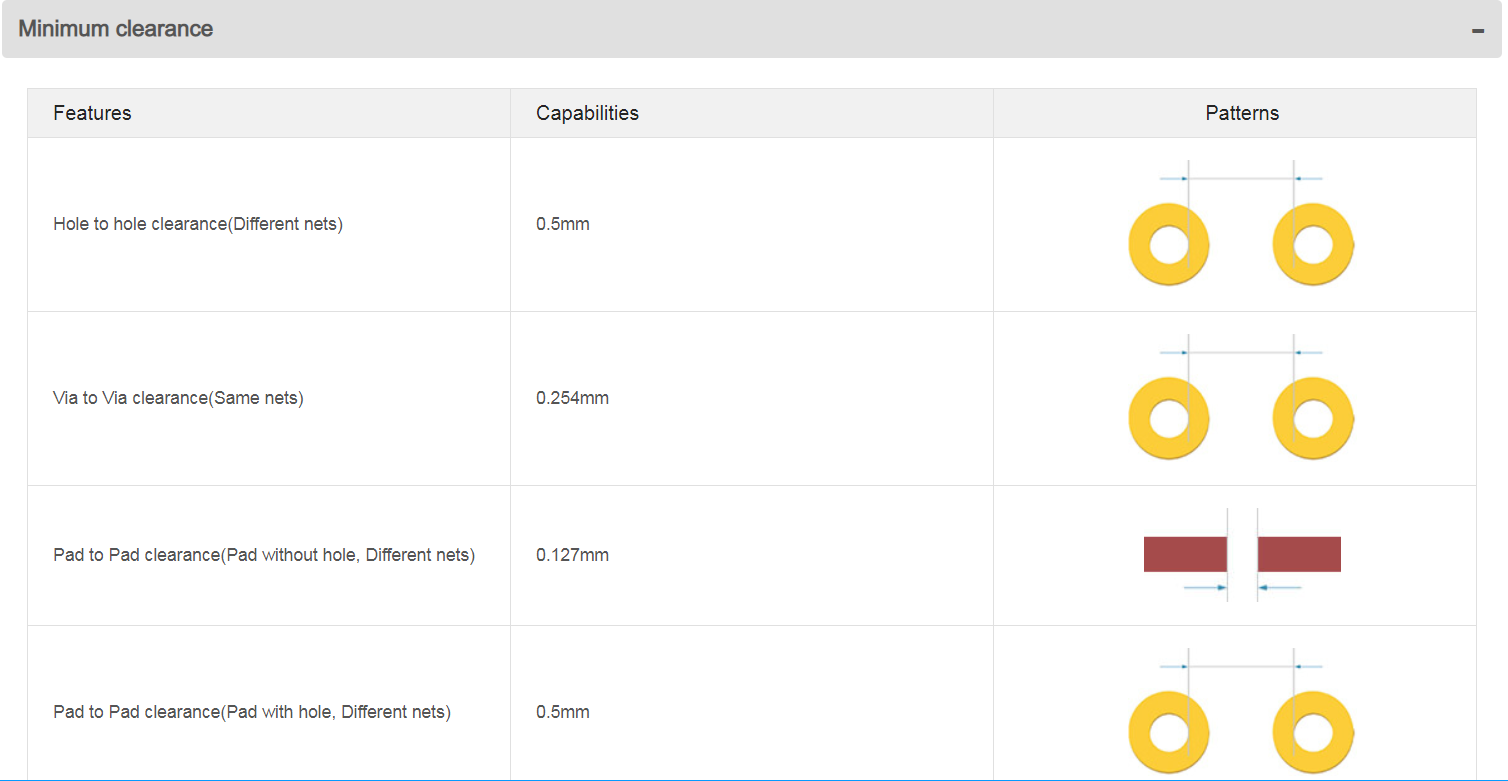Open Pad with hole clearance pattern image

1241,712
